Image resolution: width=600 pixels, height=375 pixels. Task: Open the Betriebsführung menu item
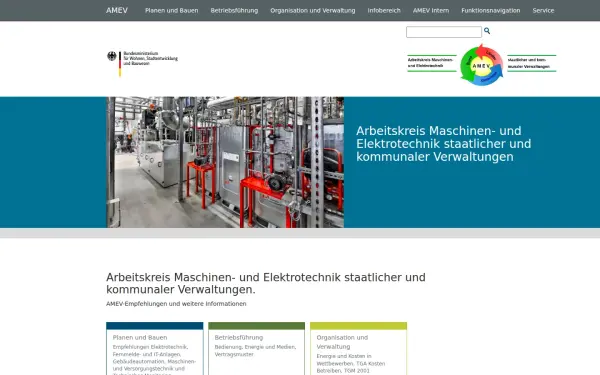pos(234,11)
